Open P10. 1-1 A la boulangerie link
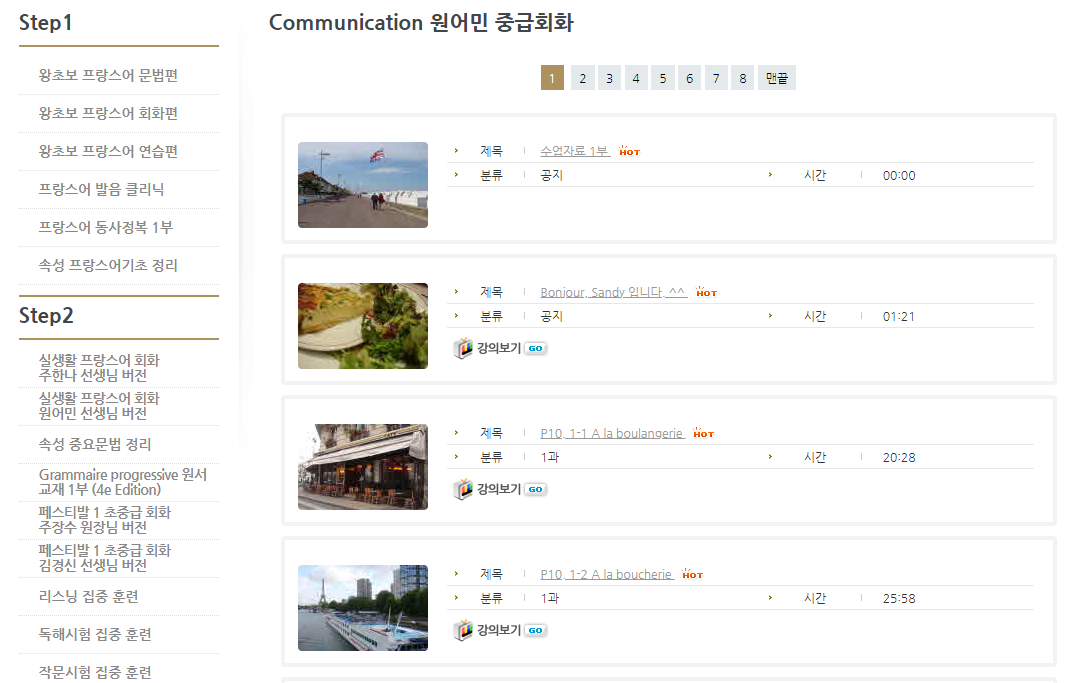1075x683 pixels. point(612,433)
